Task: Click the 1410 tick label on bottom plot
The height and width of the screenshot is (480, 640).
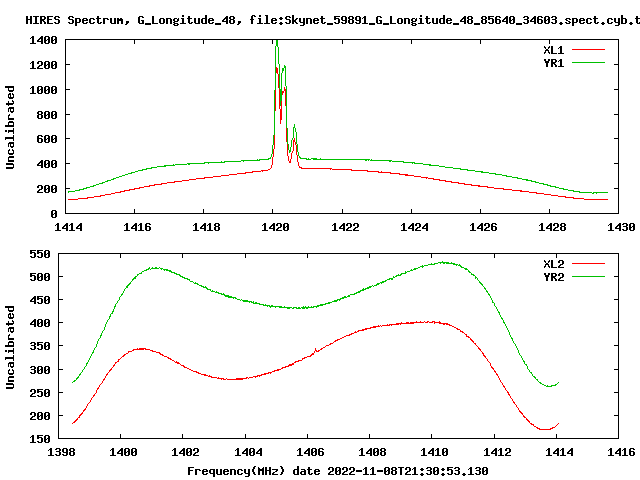Action: (434, 452)
